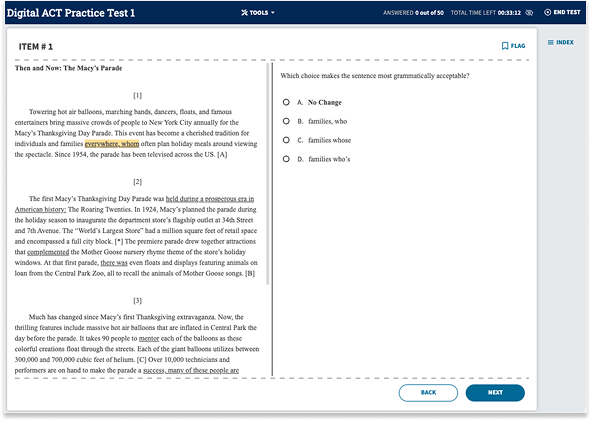The height and width of the screenshot is (421, 591).
Task: Click the End Test circle icon
Action: [547, 12]
